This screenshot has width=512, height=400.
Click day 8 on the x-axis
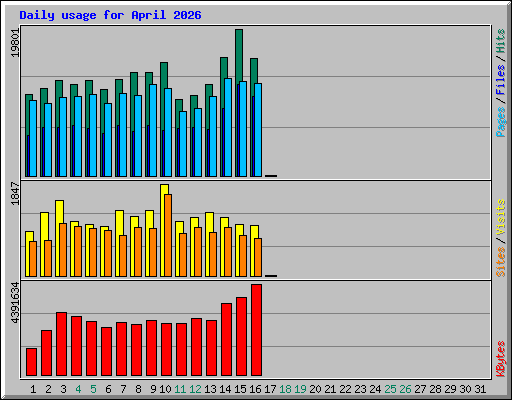(138, 389)
